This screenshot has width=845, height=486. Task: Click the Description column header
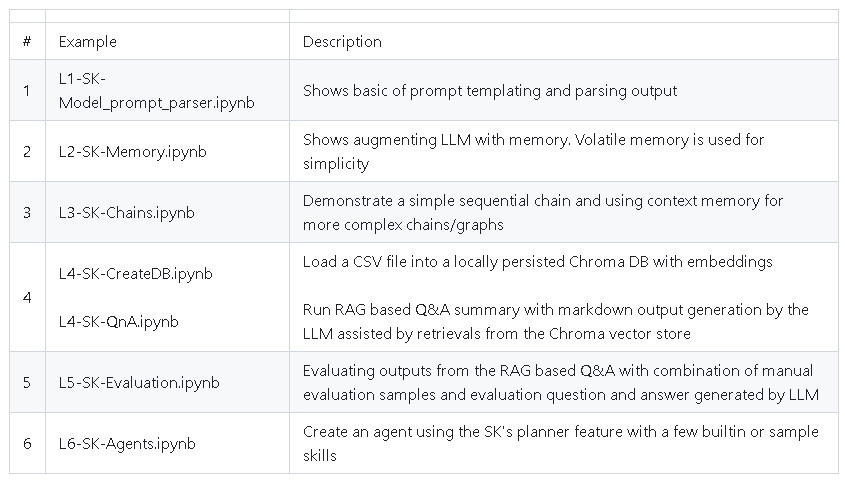coord(342,41)
